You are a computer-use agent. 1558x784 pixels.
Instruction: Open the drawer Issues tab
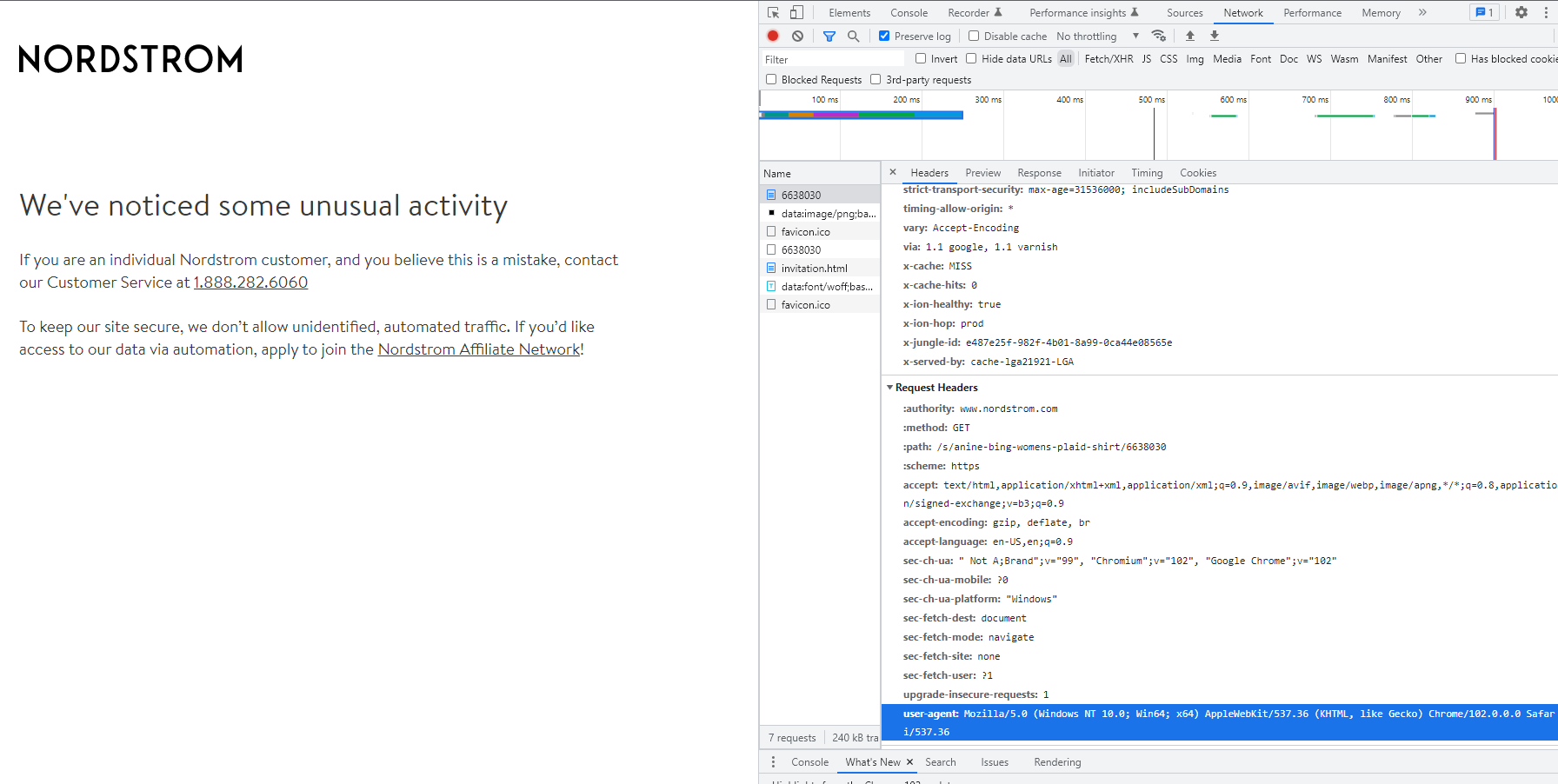click(995, 762)
